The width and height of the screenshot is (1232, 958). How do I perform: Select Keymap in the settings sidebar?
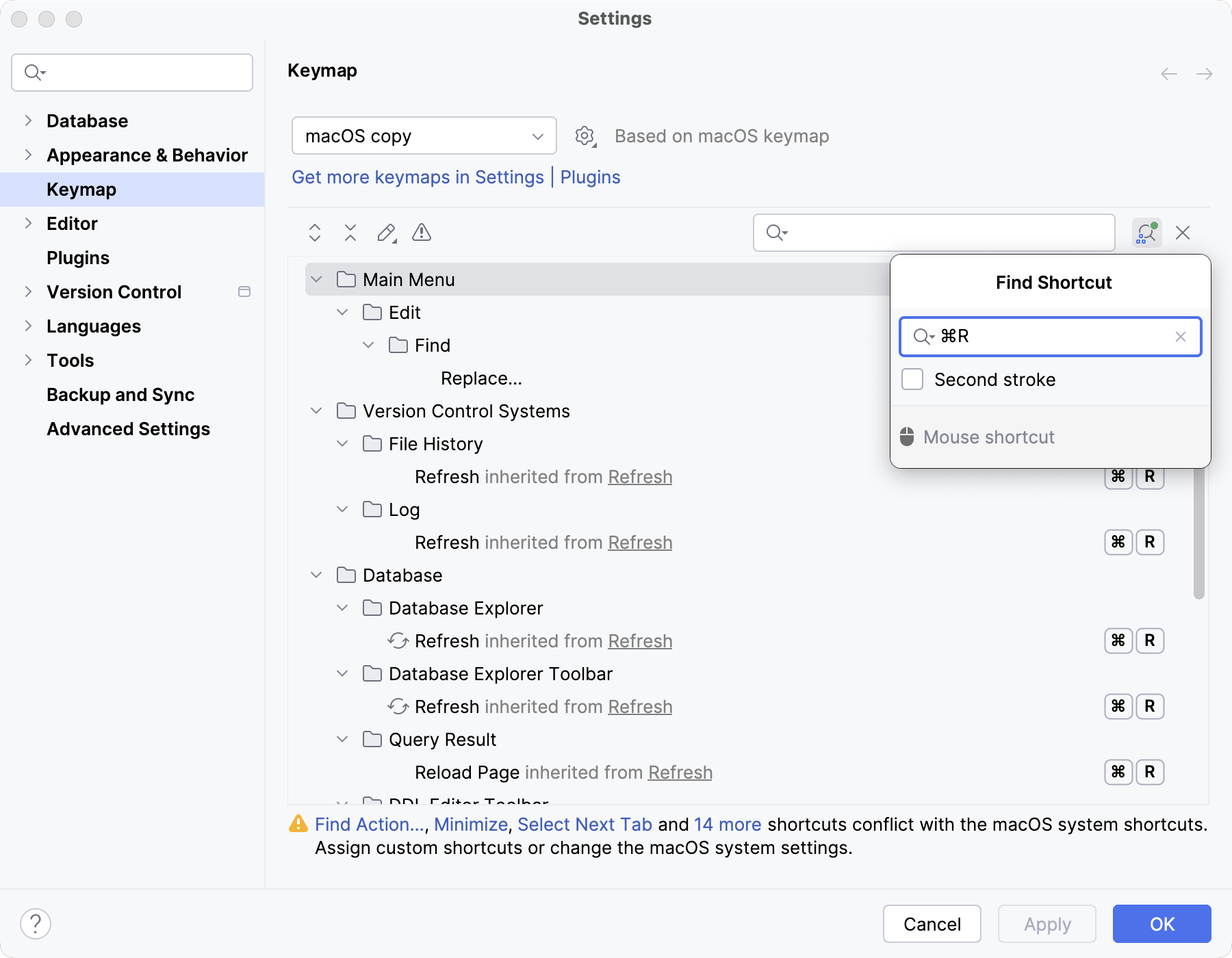(x=81, y=189)
